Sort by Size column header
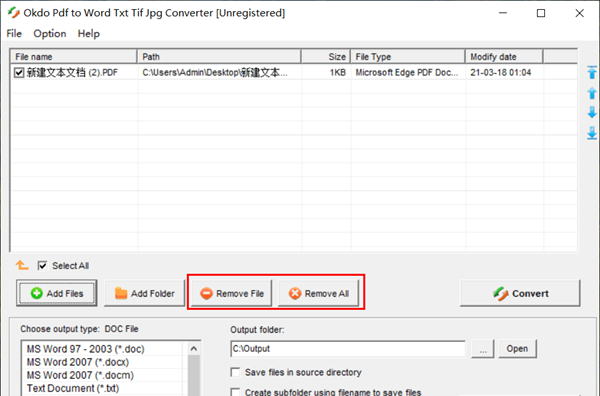The image size is (600, 396). [326, 57]
